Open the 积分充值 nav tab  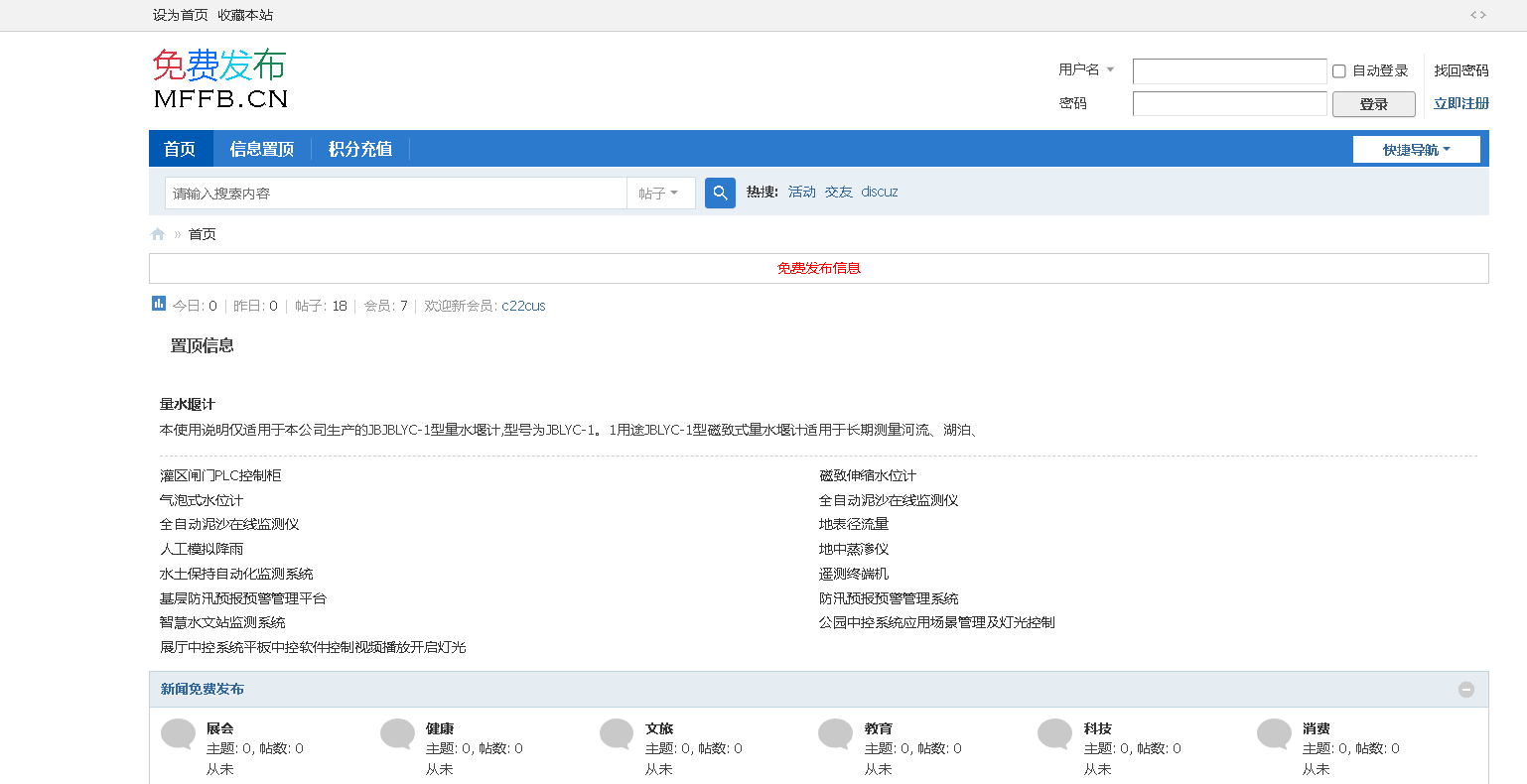coord(360,149)
